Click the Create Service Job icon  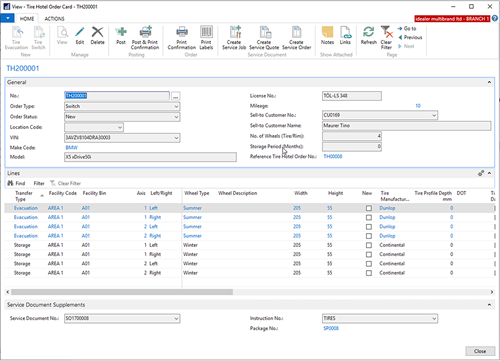point(234,38)
